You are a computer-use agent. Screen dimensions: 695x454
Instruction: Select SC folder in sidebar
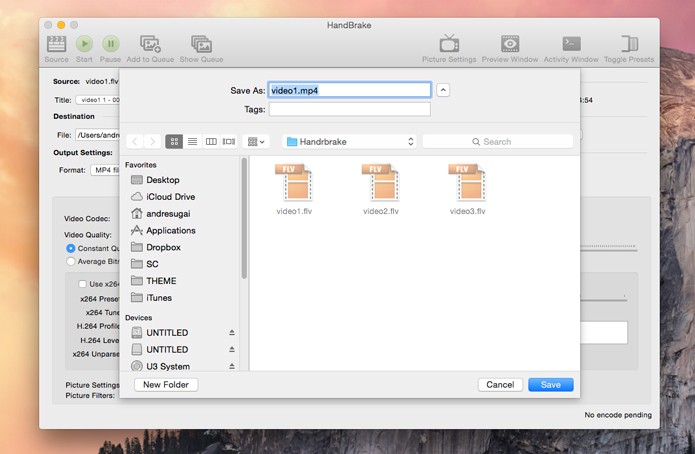(144, 264)
